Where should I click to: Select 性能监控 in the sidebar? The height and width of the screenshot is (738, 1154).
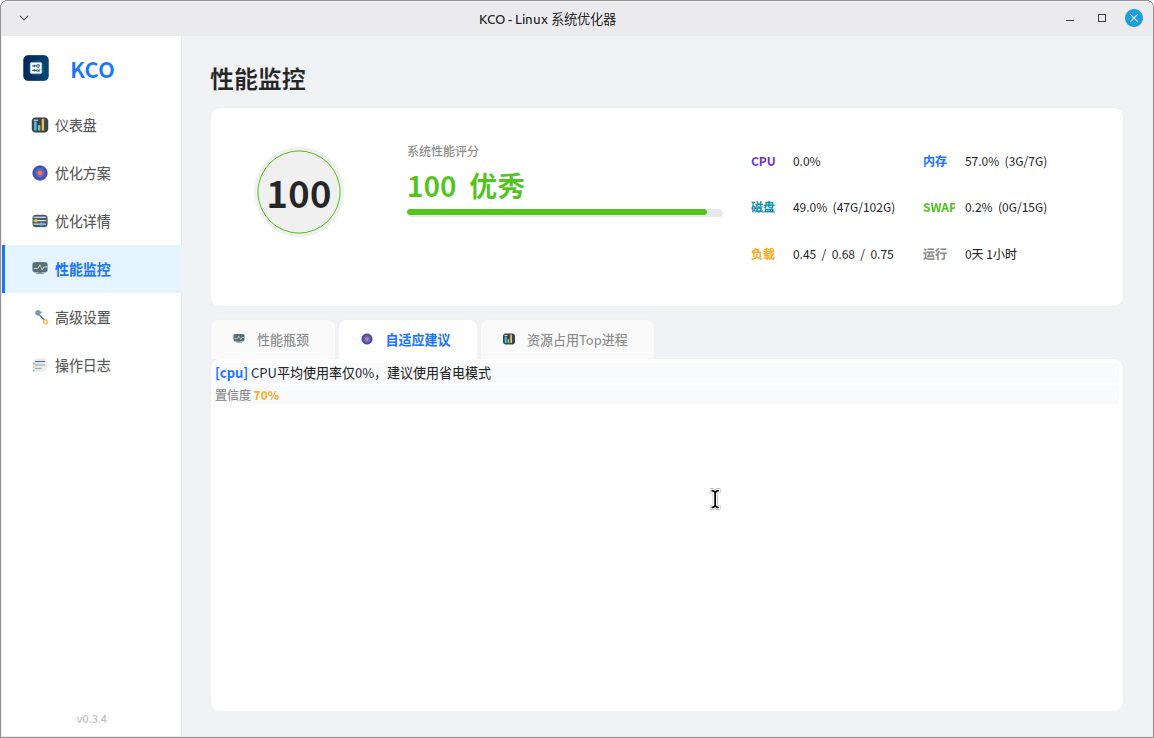point(92,269)
